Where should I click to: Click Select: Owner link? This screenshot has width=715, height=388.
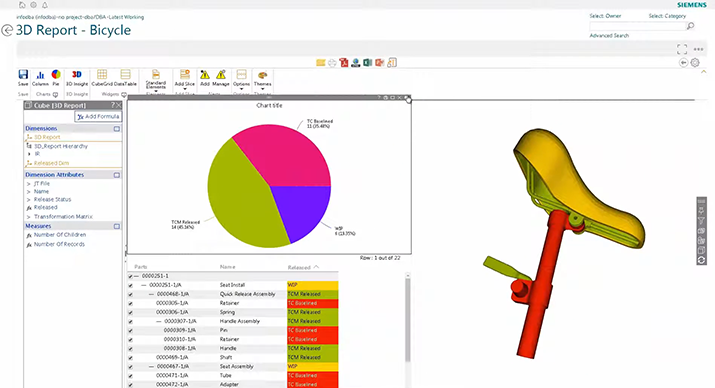point(605,16)
